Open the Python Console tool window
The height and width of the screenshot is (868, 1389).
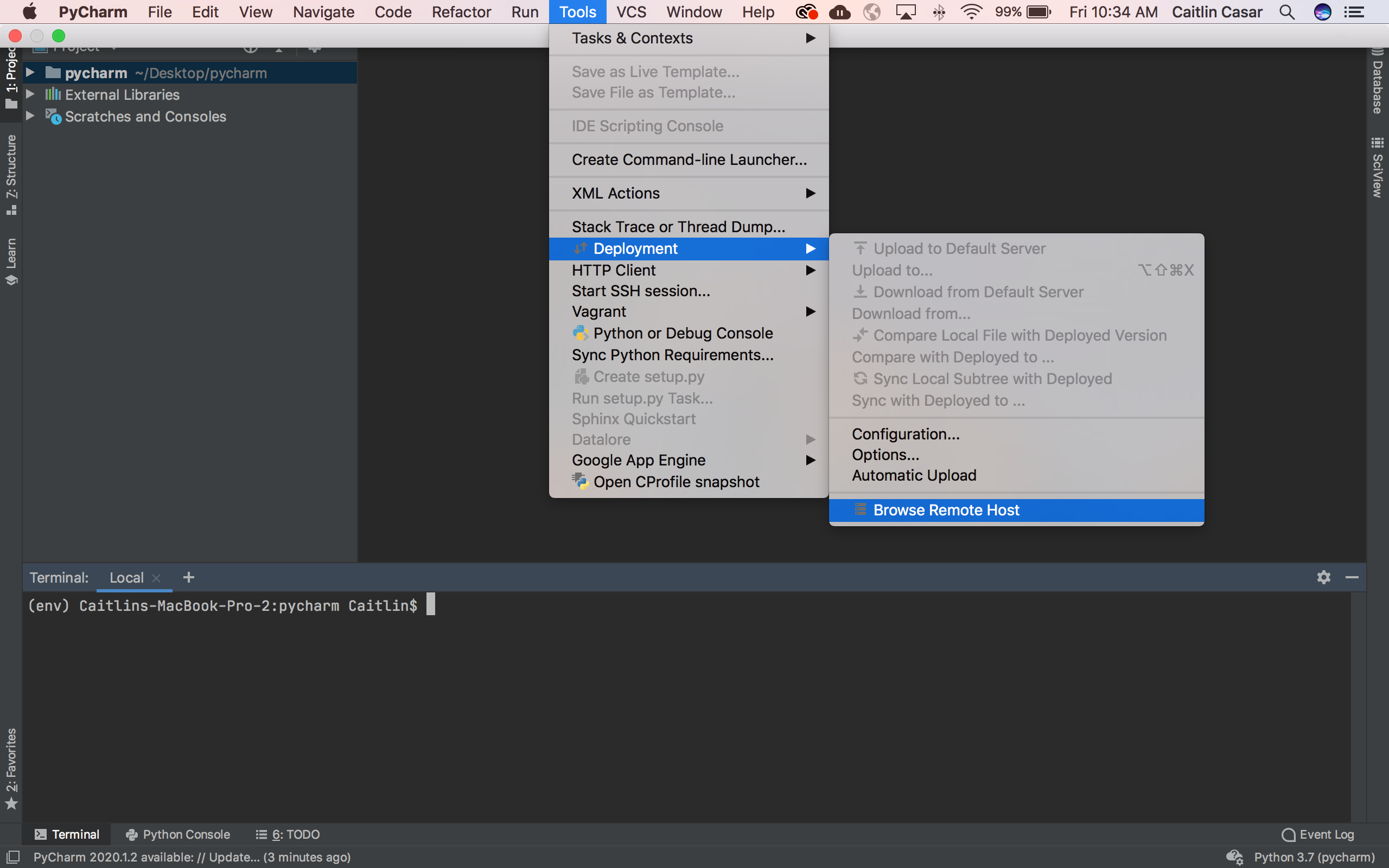tap(178, 834)
